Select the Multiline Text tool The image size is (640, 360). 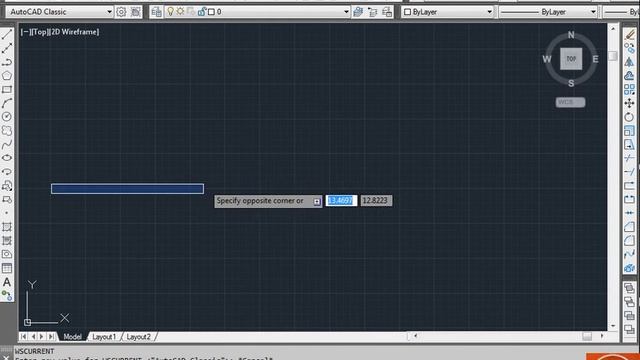tap(7, 282)
